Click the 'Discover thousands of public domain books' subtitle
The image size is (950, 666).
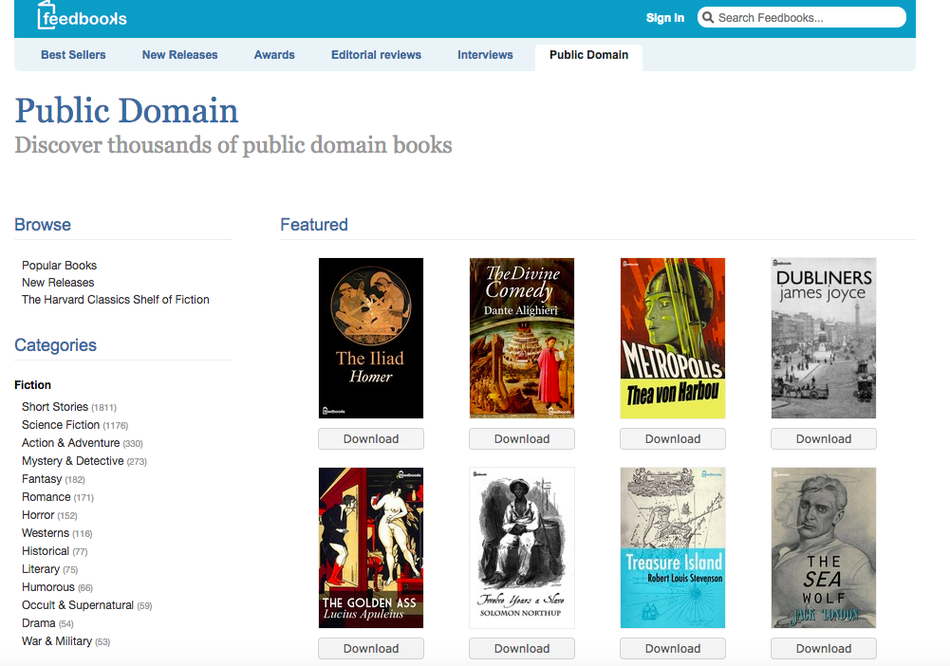click(233, 145)
